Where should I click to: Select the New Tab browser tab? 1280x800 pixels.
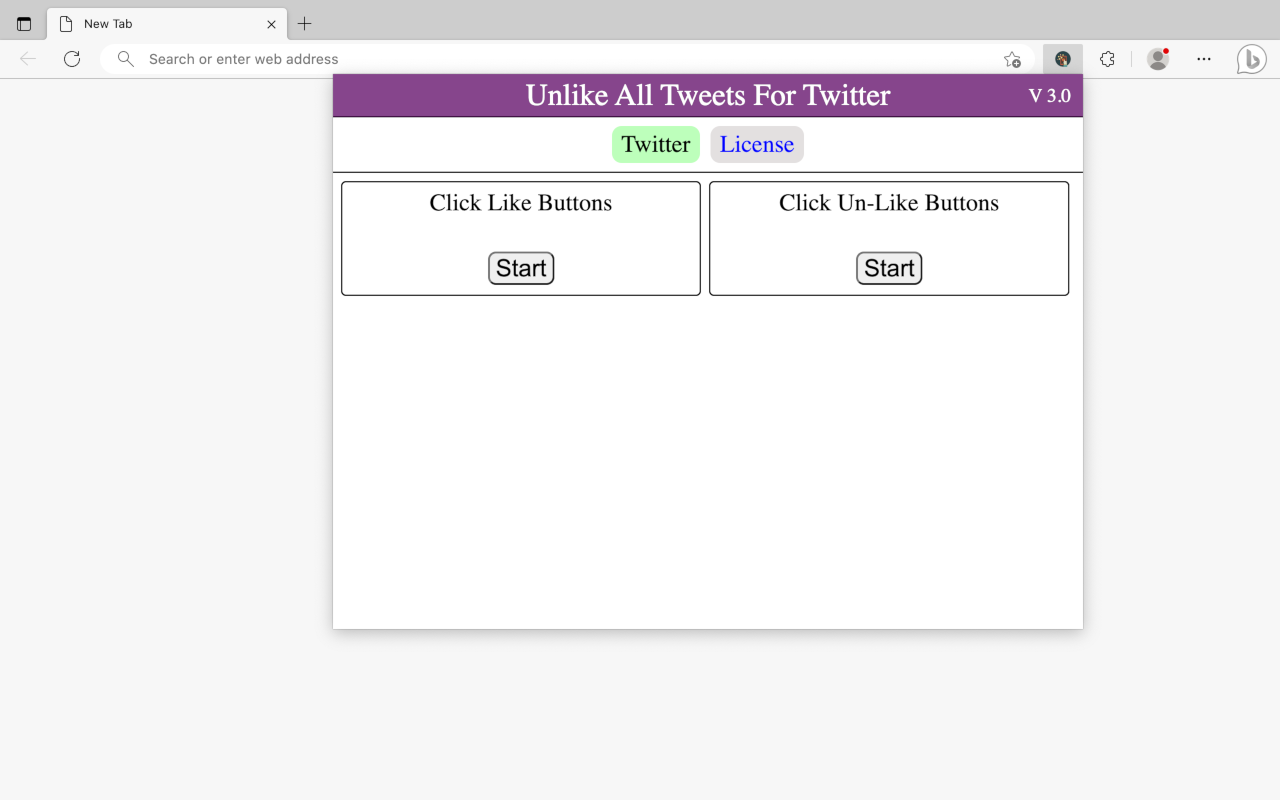tap(167, 24)
